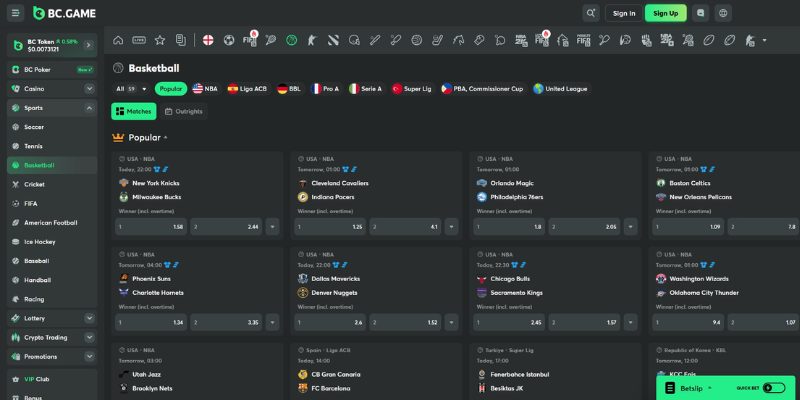Switch to the Outrights tab

(x=184, y=111)
